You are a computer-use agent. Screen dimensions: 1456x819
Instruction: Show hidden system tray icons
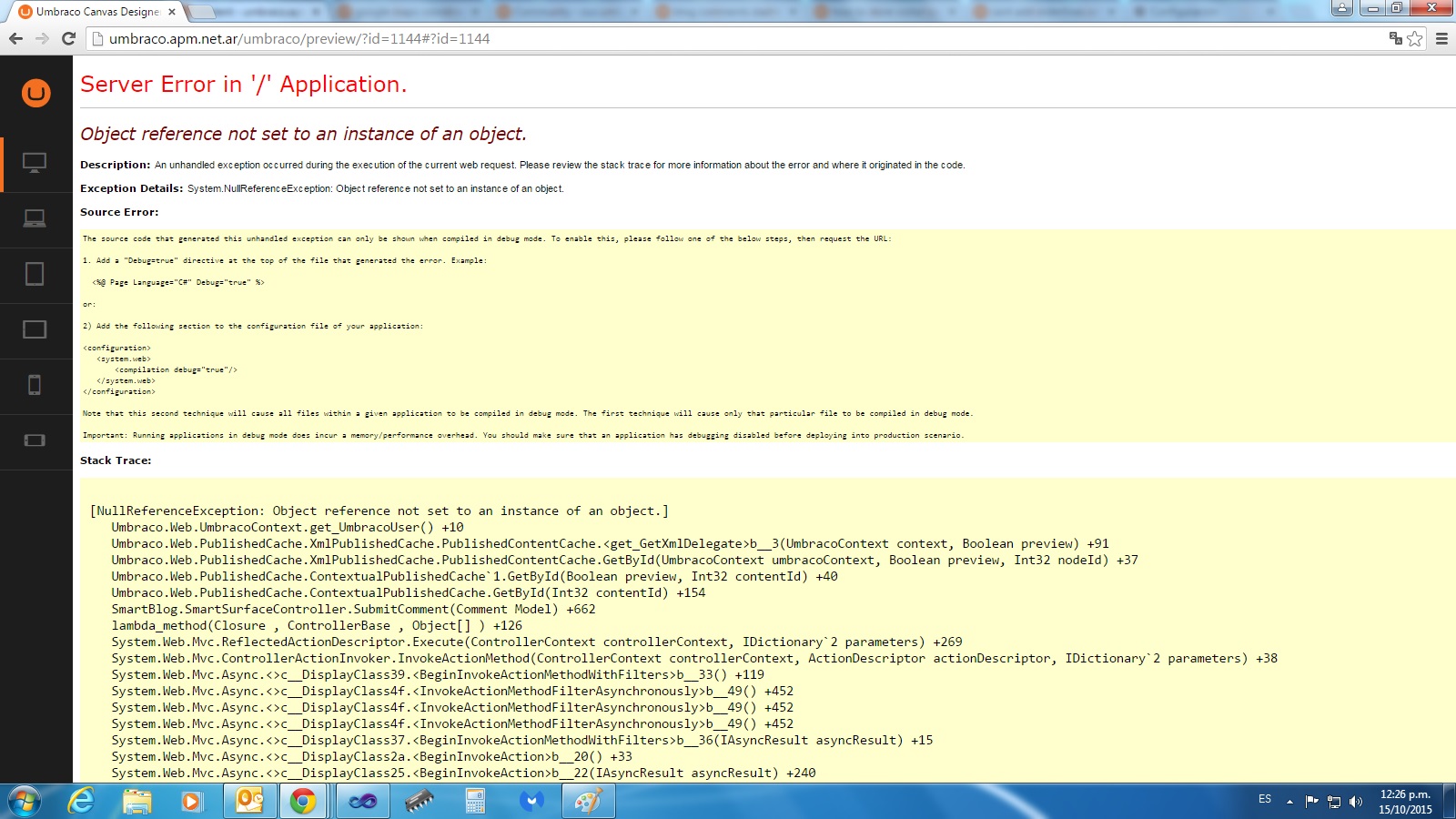[1289, 802]
